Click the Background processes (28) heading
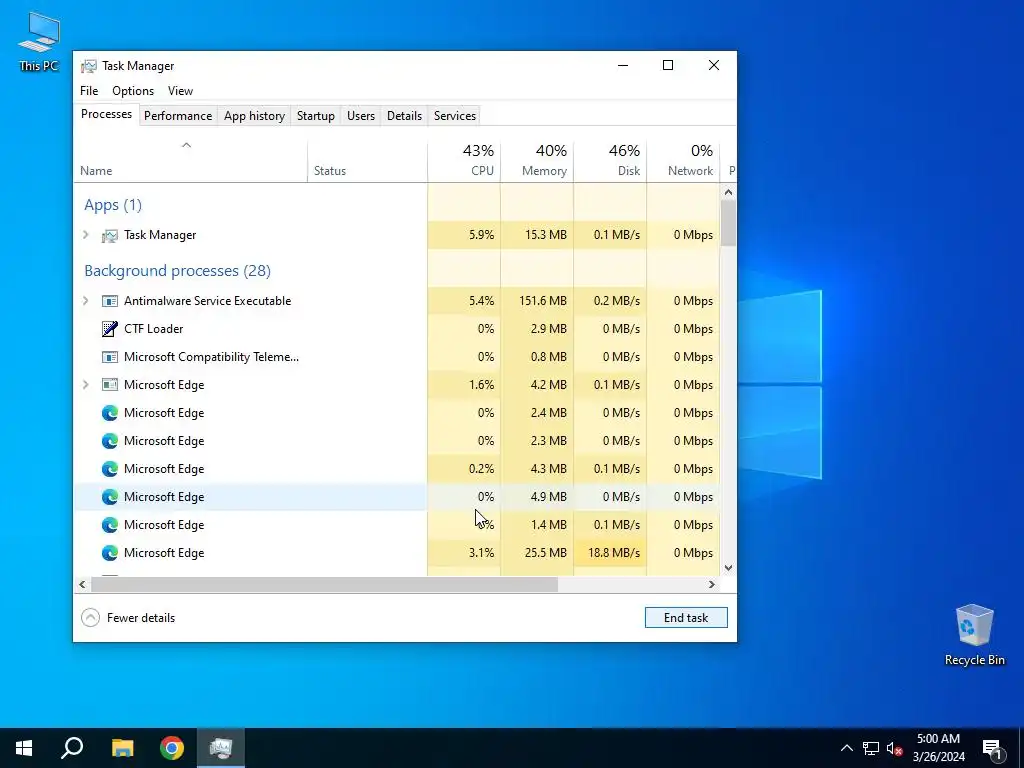This screenshot has width=1024, height=768. click(x=178, y=271)
